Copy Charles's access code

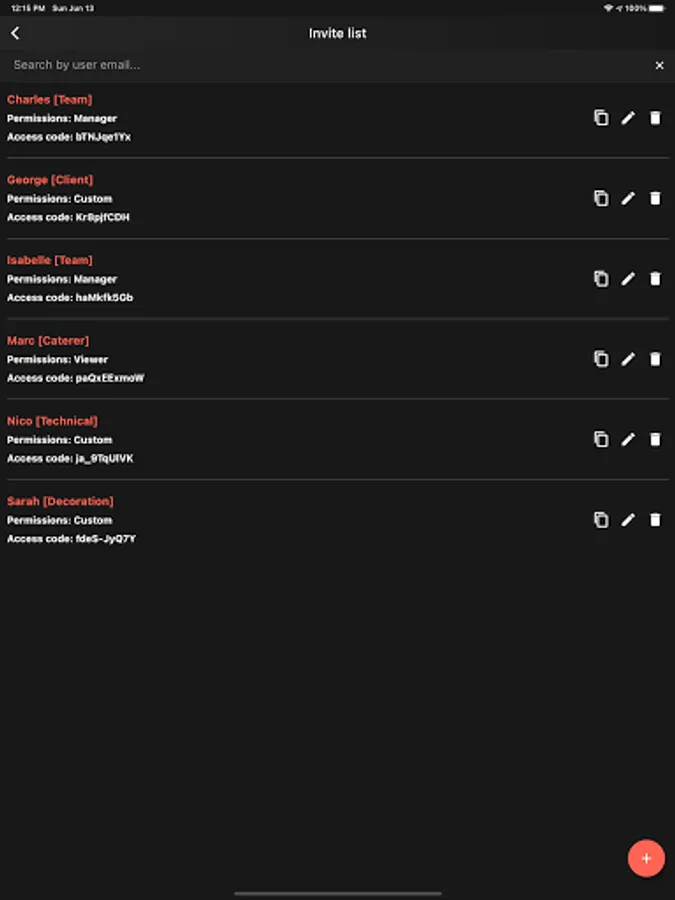coord(601,118)
